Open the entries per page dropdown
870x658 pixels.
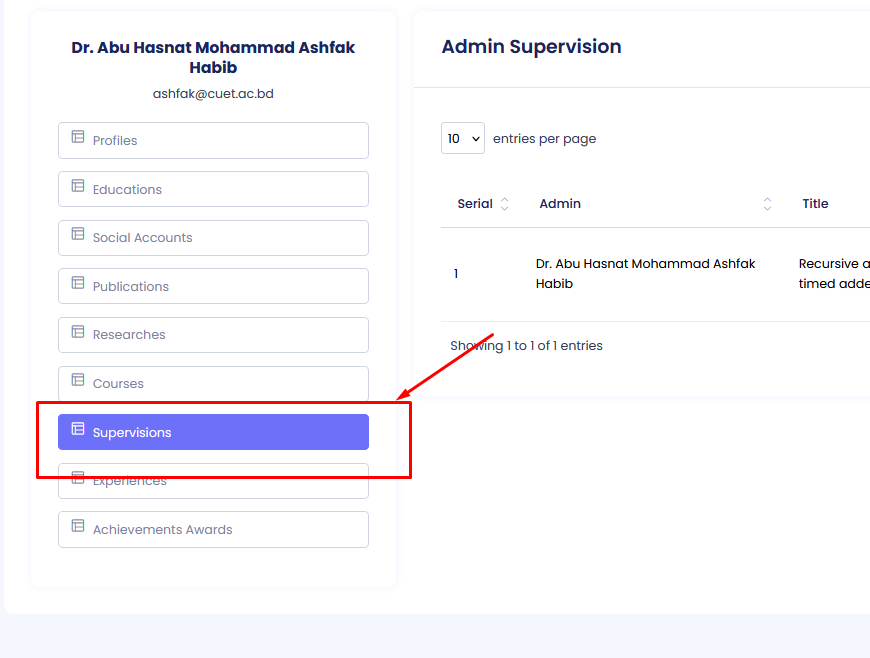(463, 138)
